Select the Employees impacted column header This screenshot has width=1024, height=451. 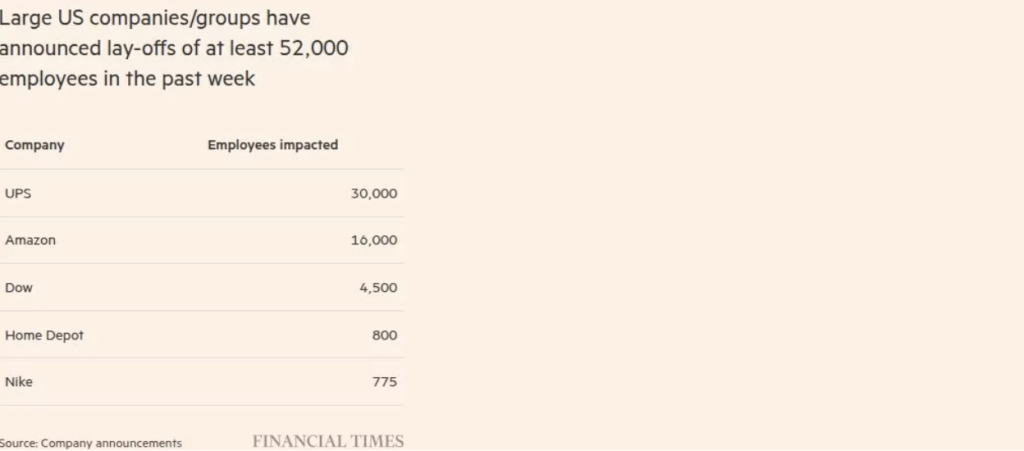click(x=273, y=145)
